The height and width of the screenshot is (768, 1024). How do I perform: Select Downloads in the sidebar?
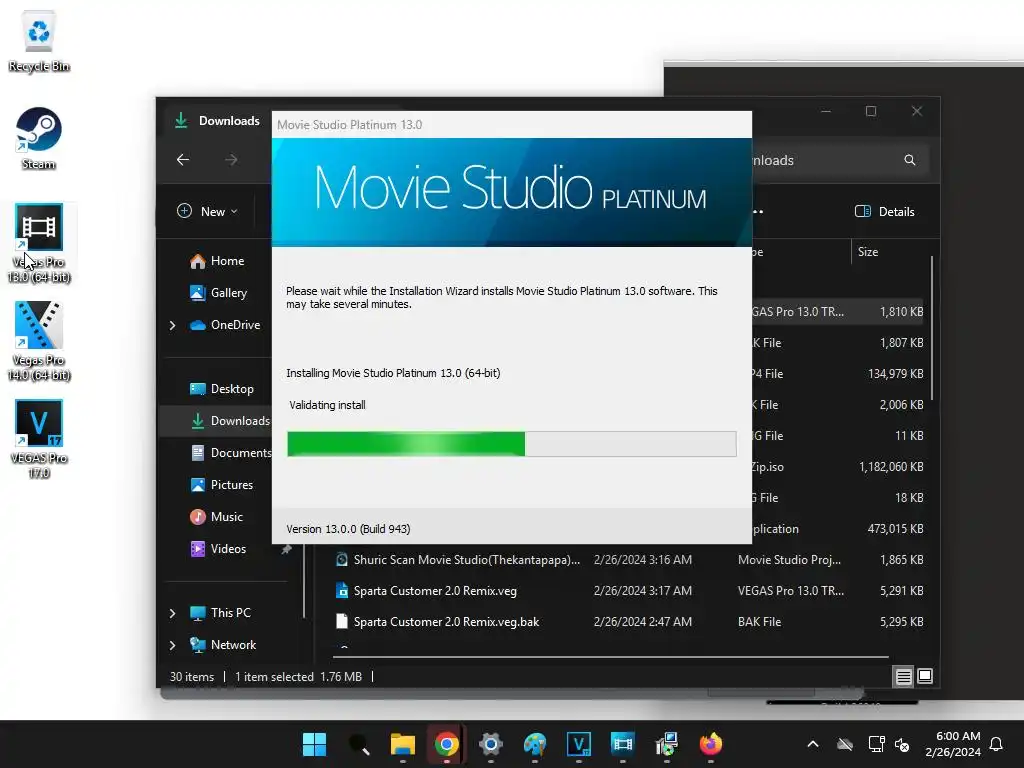pos(230,421)
